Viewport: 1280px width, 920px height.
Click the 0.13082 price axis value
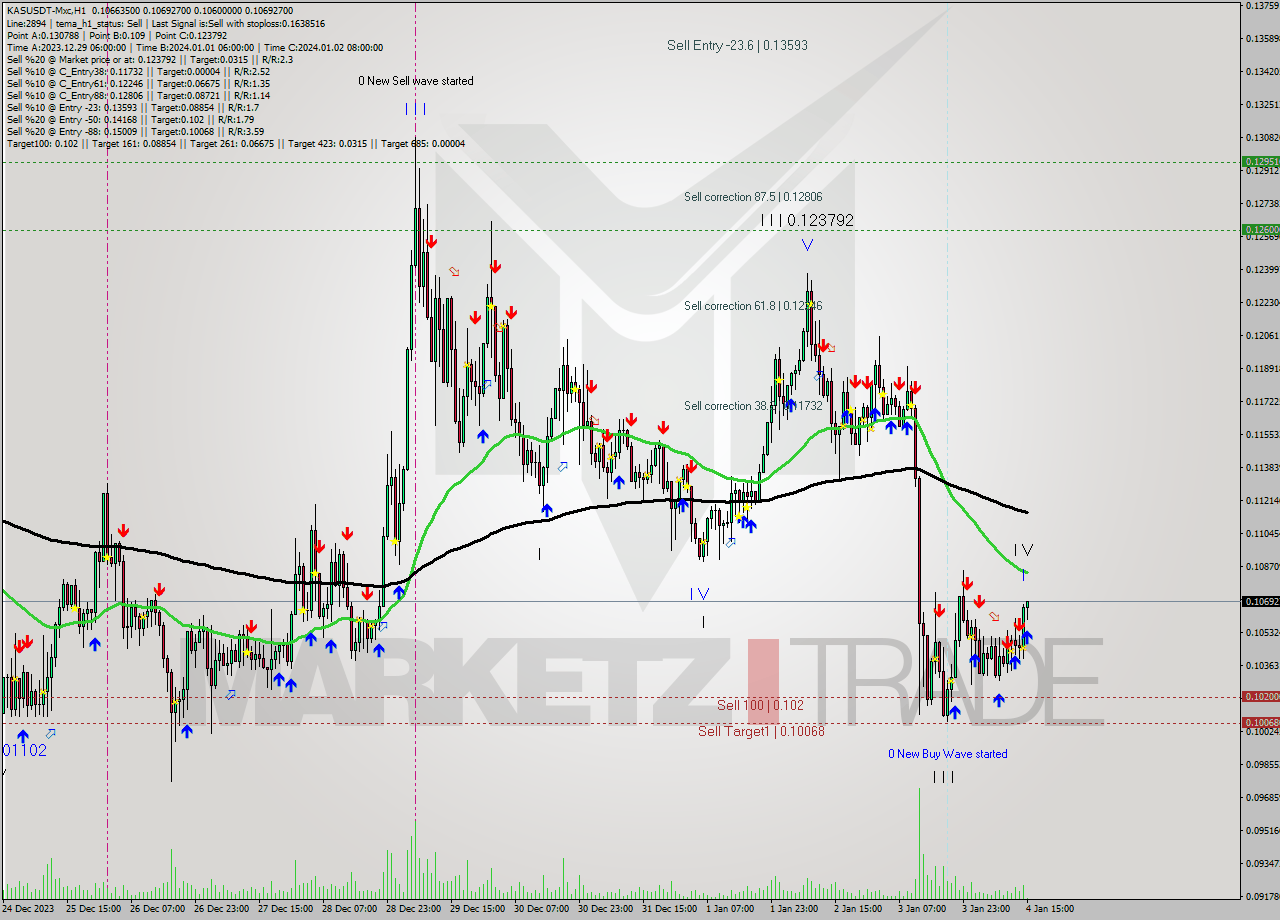click(1263, 138)
